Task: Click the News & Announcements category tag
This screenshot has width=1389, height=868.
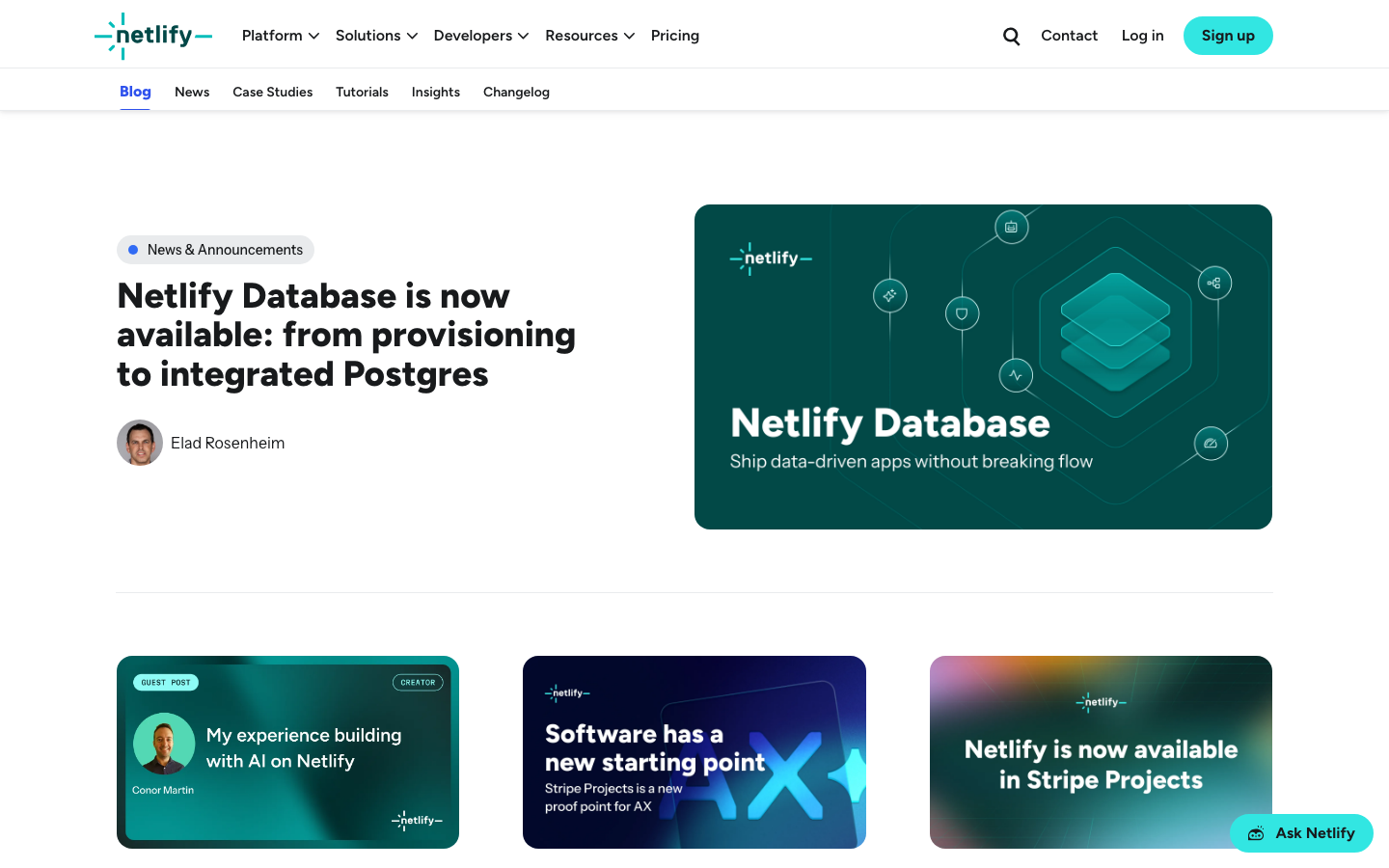Action: (215, 250)
